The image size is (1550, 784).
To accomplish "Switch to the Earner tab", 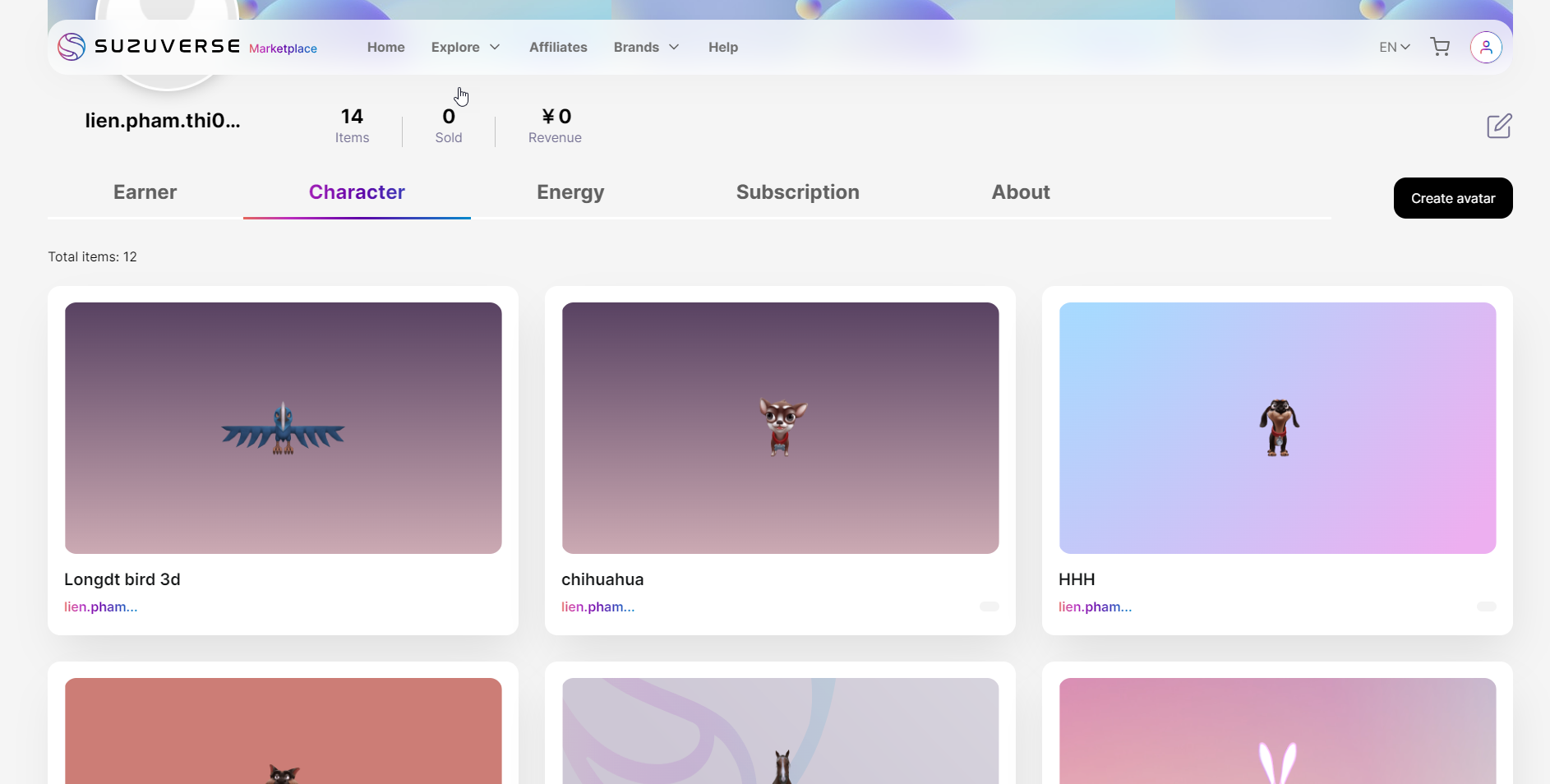I will (145, 192).
